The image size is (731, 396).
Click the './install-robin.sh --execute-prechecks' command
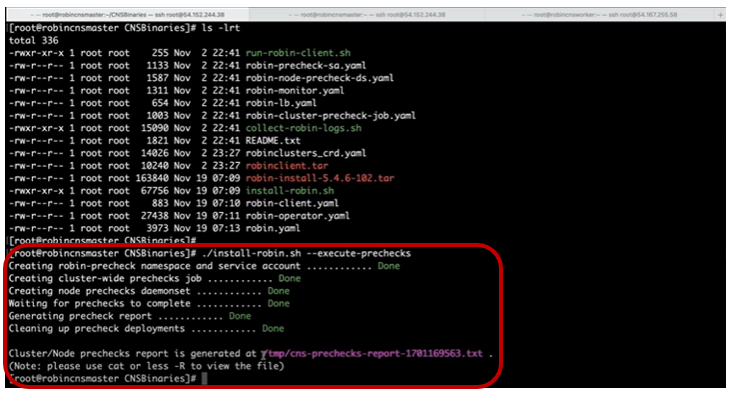click(x=306, y=253)
